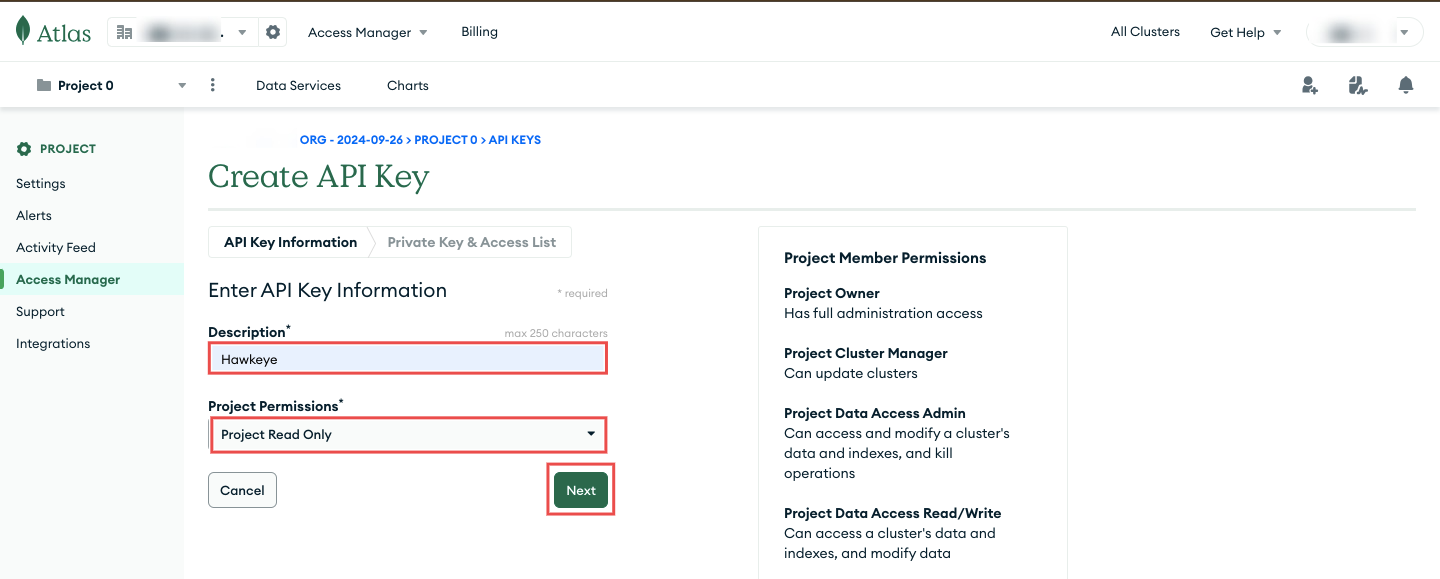Expand the organization selector dropdown
The width and height of the screenshot is (1440, 579).
pos(242,31)
